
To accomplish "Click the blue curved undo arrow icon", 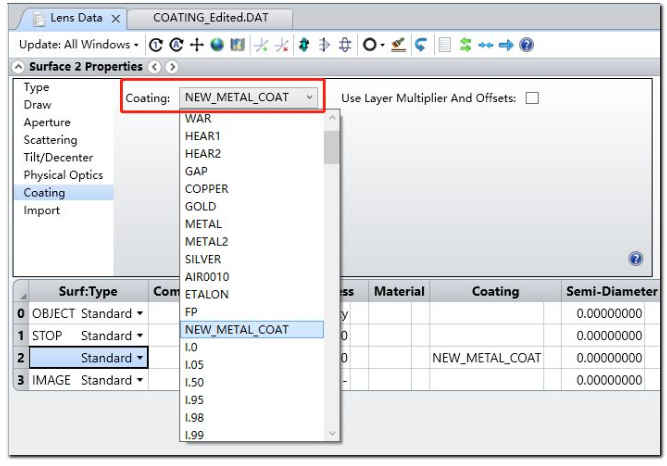I will pos(420,45).
